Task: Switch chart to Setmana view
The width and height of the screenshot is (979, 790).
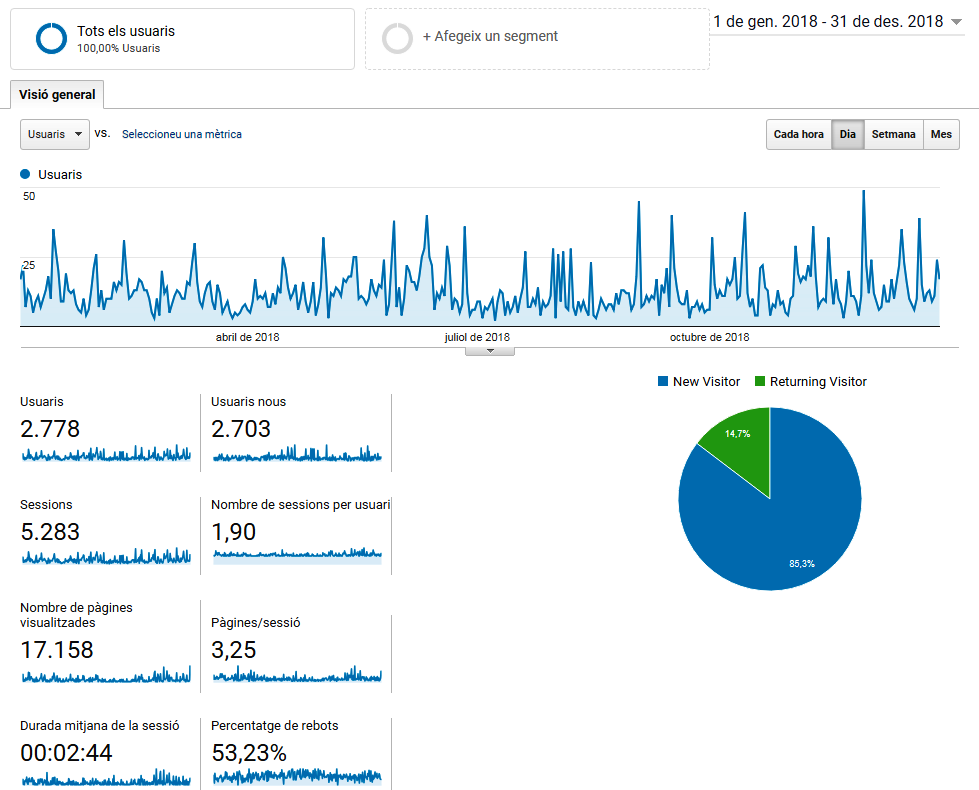Action: tap(893, 135)
